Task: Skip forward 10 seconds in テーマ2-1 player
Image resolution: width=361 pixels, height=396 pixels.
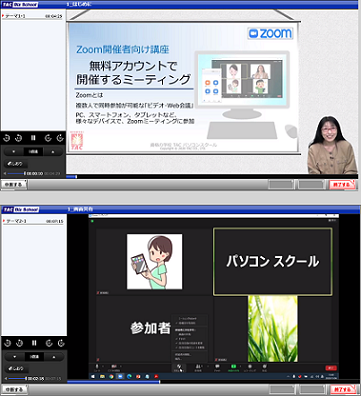Action: [x=49, y=343]
